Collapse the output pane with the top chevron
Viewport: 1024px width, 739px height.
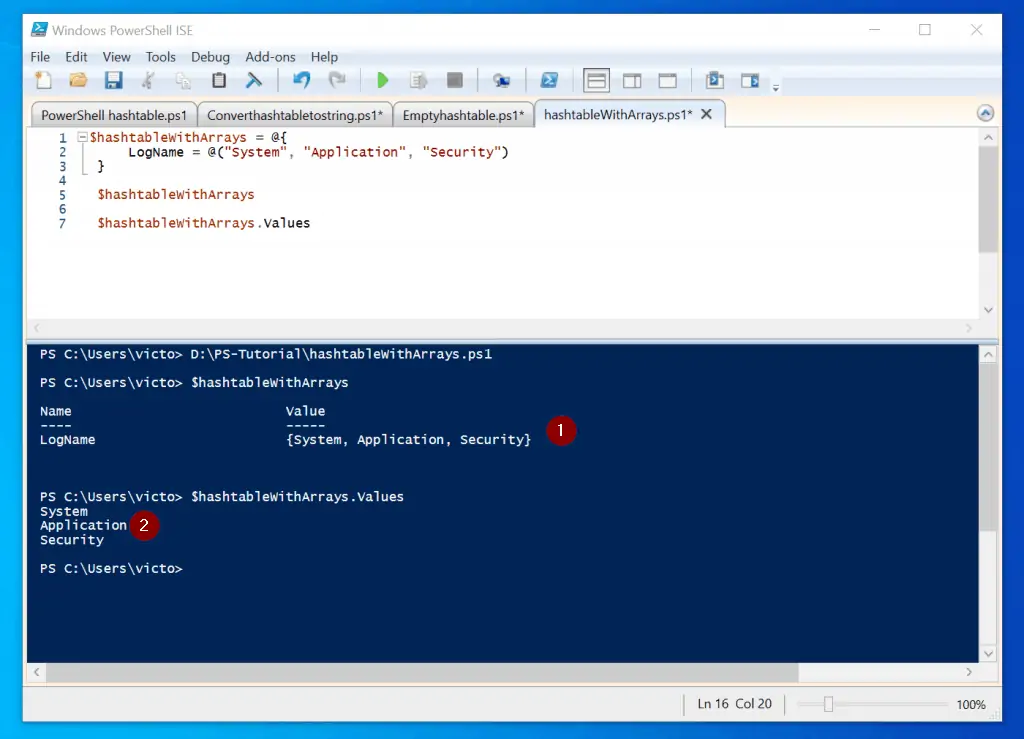[986, 112]
